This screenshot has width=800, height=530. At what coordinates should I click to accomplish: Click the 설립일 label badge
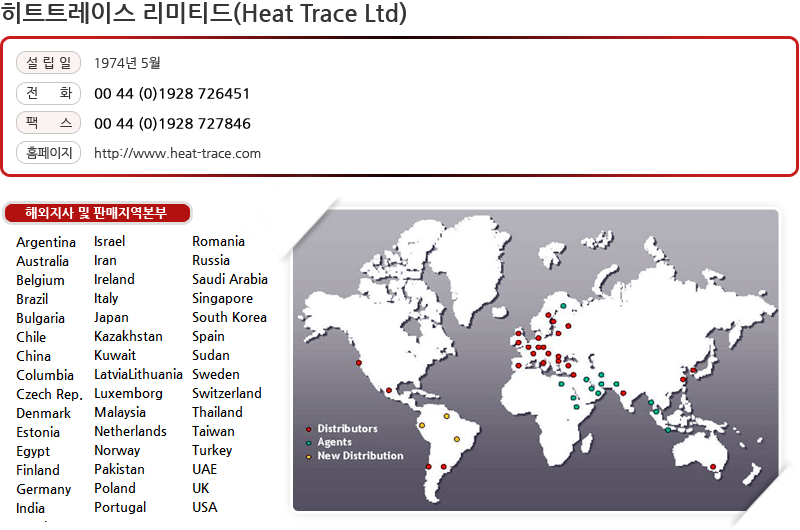coord(48,63)
